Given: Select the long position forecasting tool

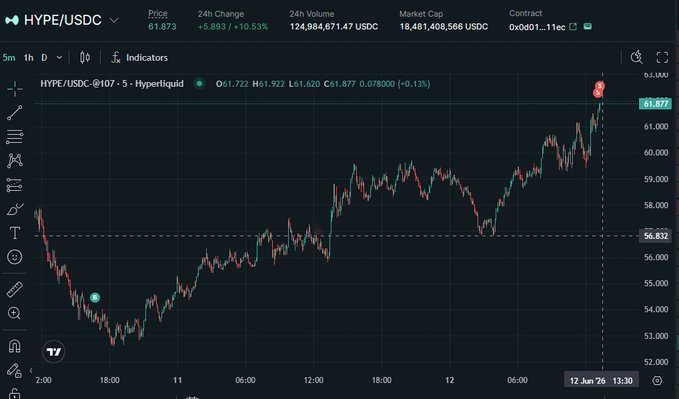Looking at the screenshot, I should click(15, 185).
